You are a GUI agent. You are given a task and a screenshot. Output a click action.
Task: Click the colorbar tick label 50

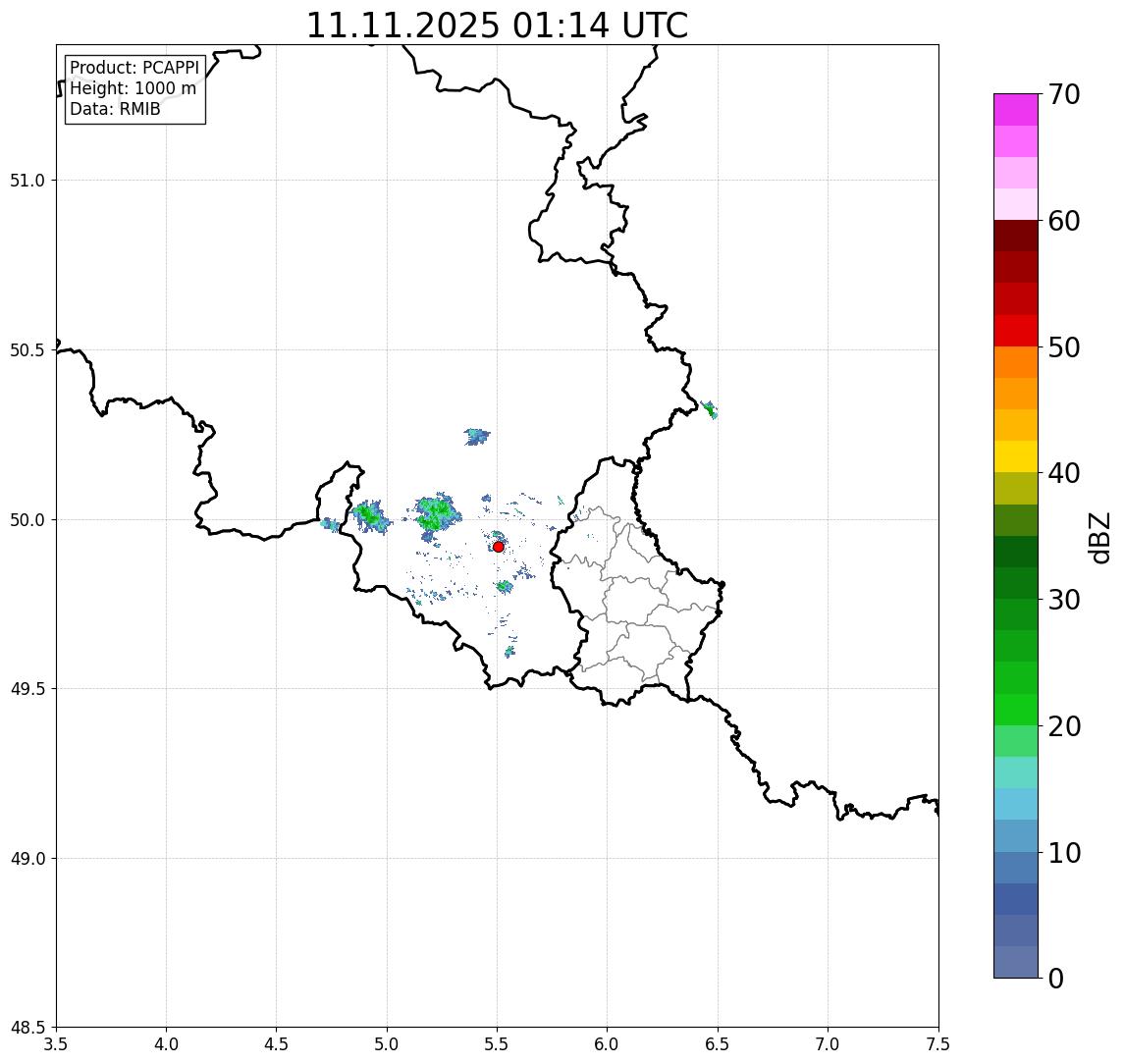(1063, 347)
